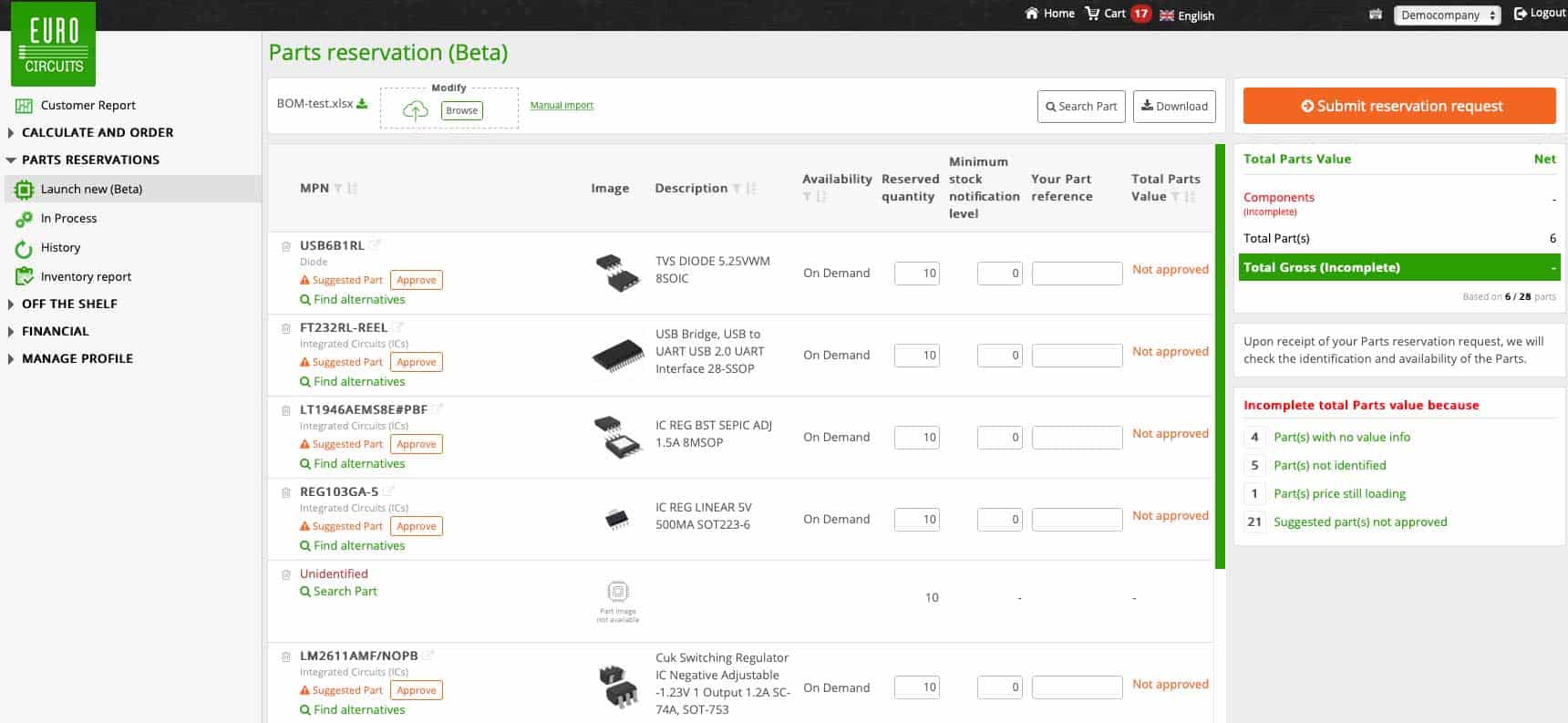Open the shopping cart icon
The image size is (1568, 723).
[x=1092, y=14]
